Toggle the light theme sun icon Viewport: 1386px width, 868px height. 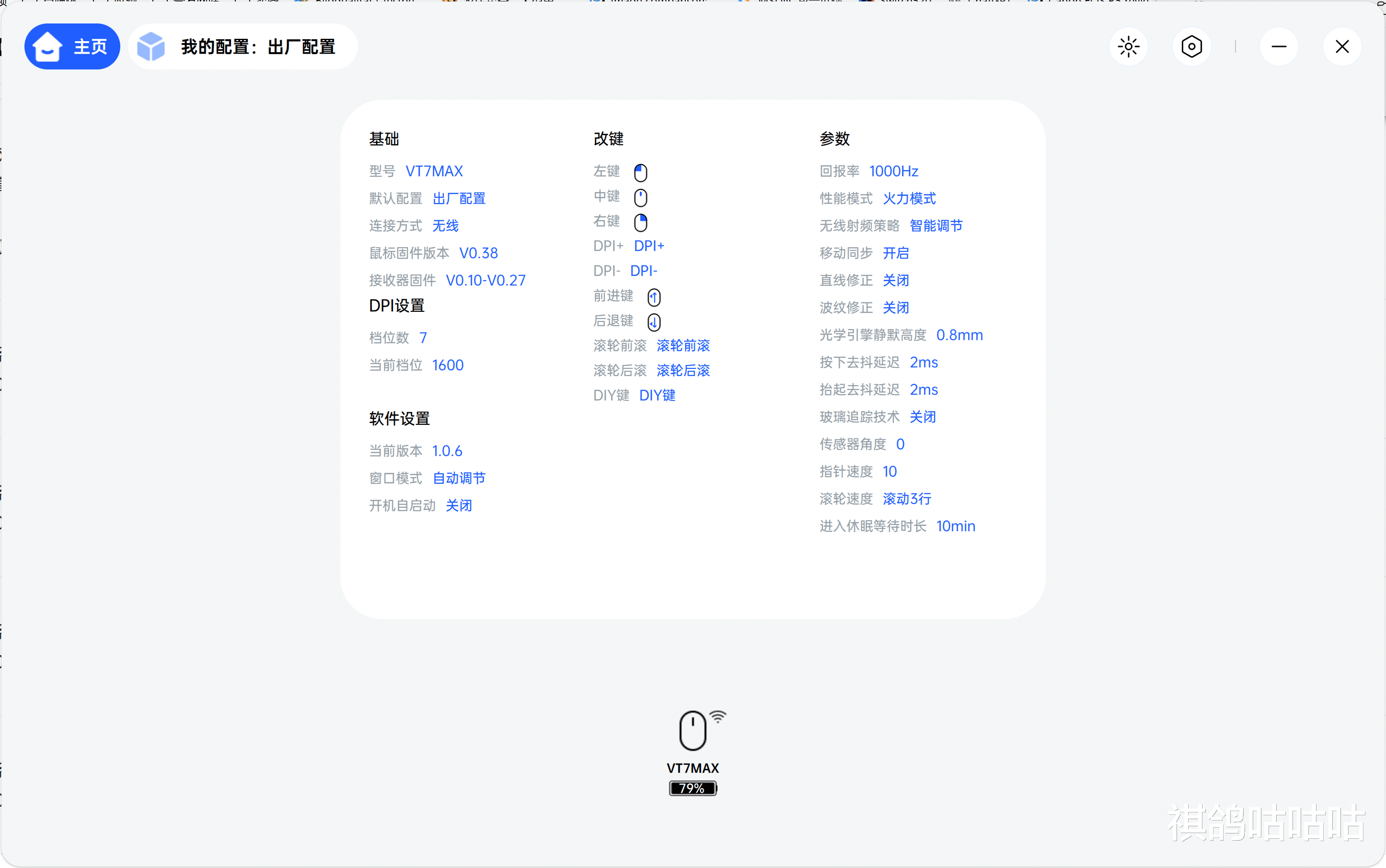pyautogui.click(x=1128, y=46)
